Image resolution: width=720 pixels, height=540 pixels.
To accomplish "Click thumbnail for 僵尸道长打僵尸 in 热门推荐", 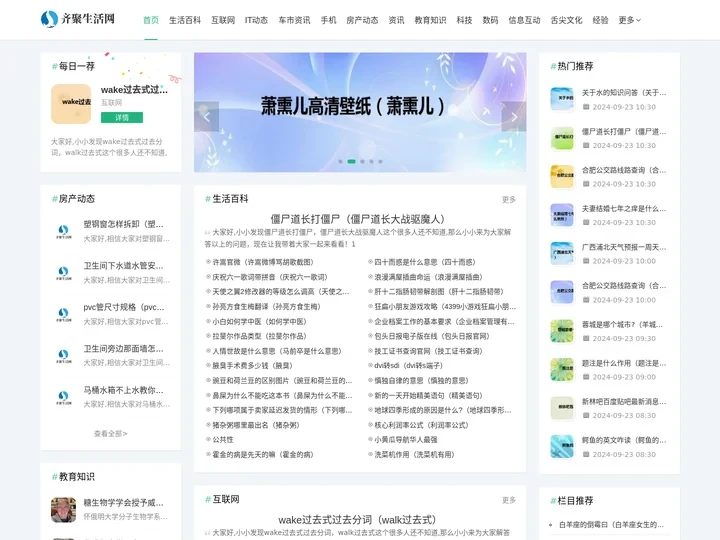I will point(562,138).
